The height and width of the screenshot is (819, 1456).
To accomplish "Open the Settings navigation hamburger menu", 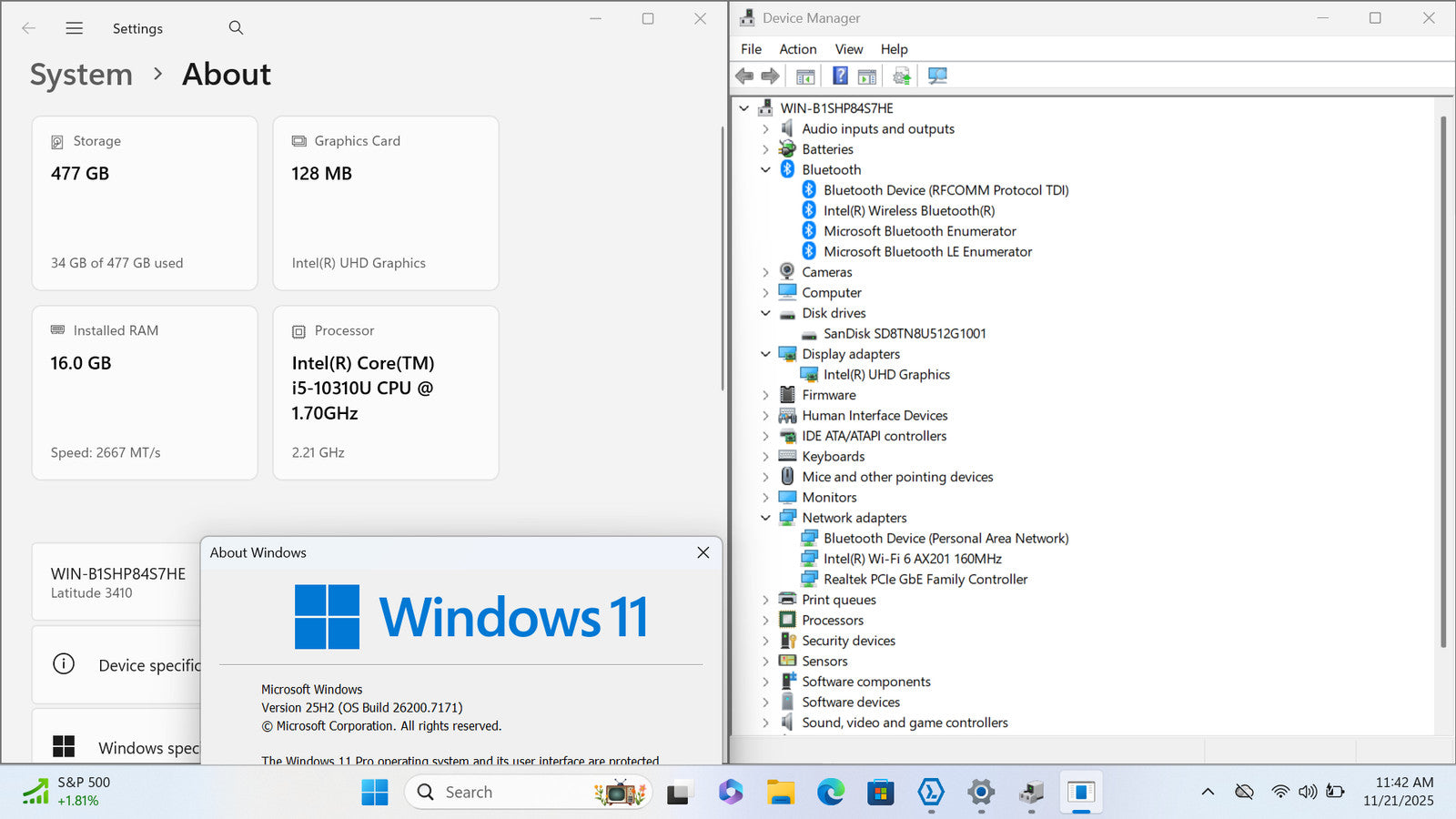I will [x=75, y=28].
